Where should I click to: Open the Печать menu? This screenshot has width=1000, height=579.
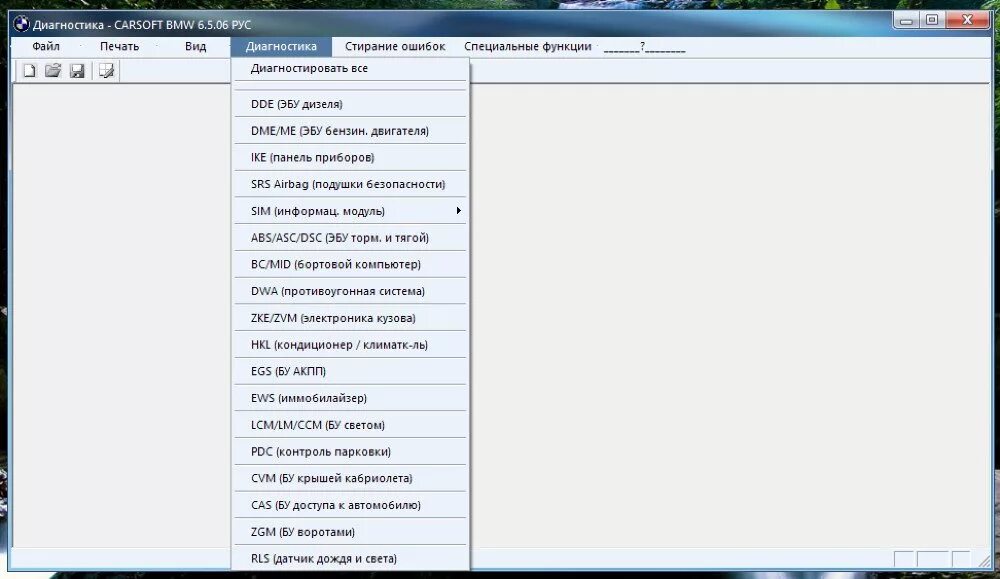coord(119,47)
